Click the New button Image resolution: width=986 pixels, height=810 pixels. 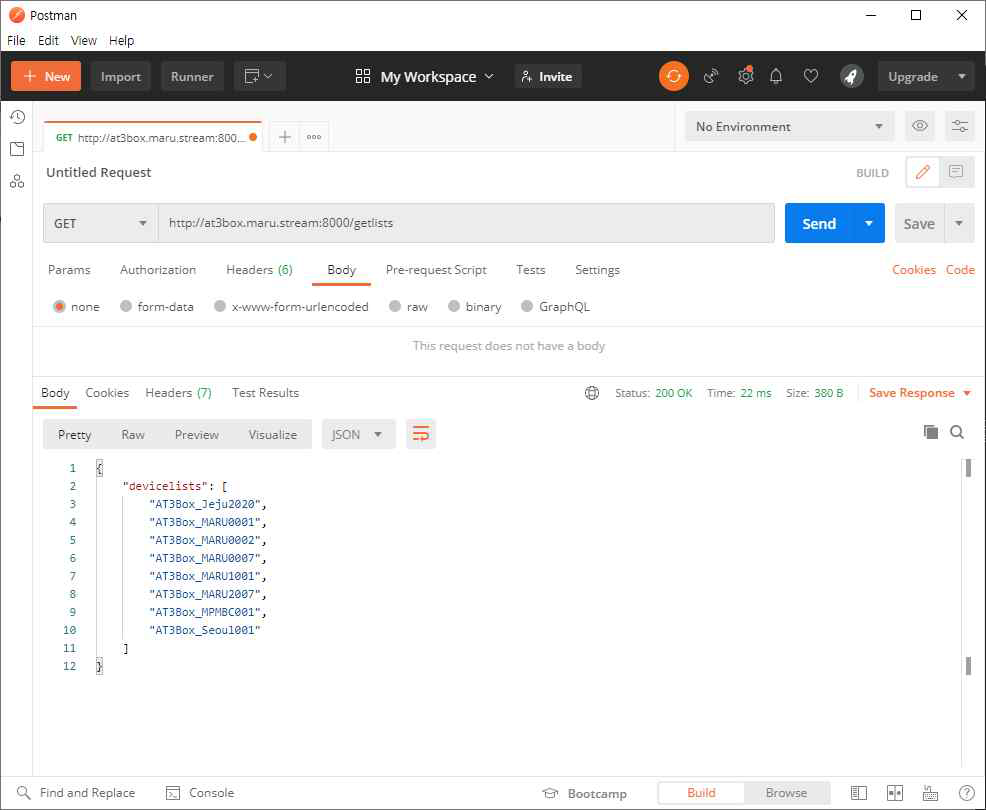pos(46,77)
